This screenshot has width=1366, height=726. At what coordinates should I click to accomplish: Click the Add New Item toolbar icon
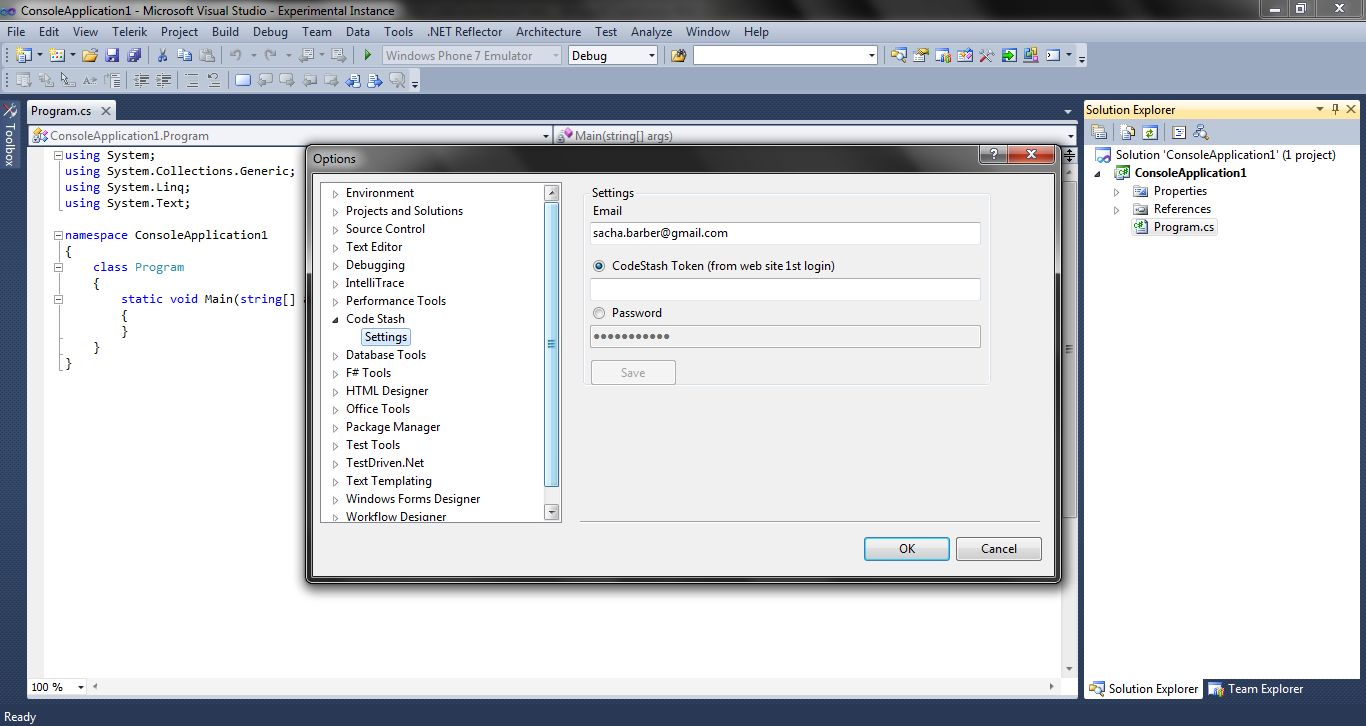click(x=57, y=55)
